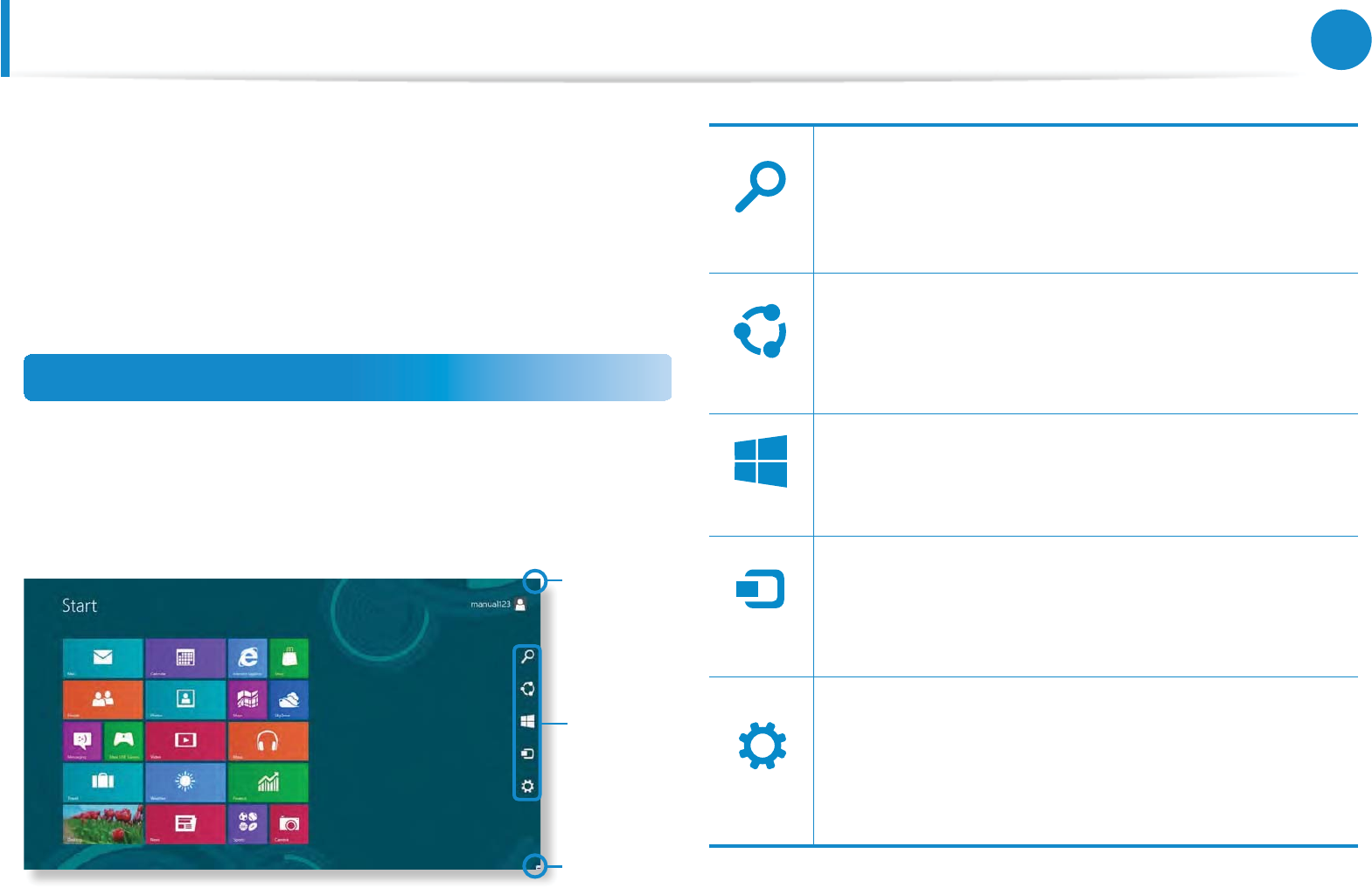Open the Weather sun tile
Screen dimensions: 1372x888
(185, 782)
